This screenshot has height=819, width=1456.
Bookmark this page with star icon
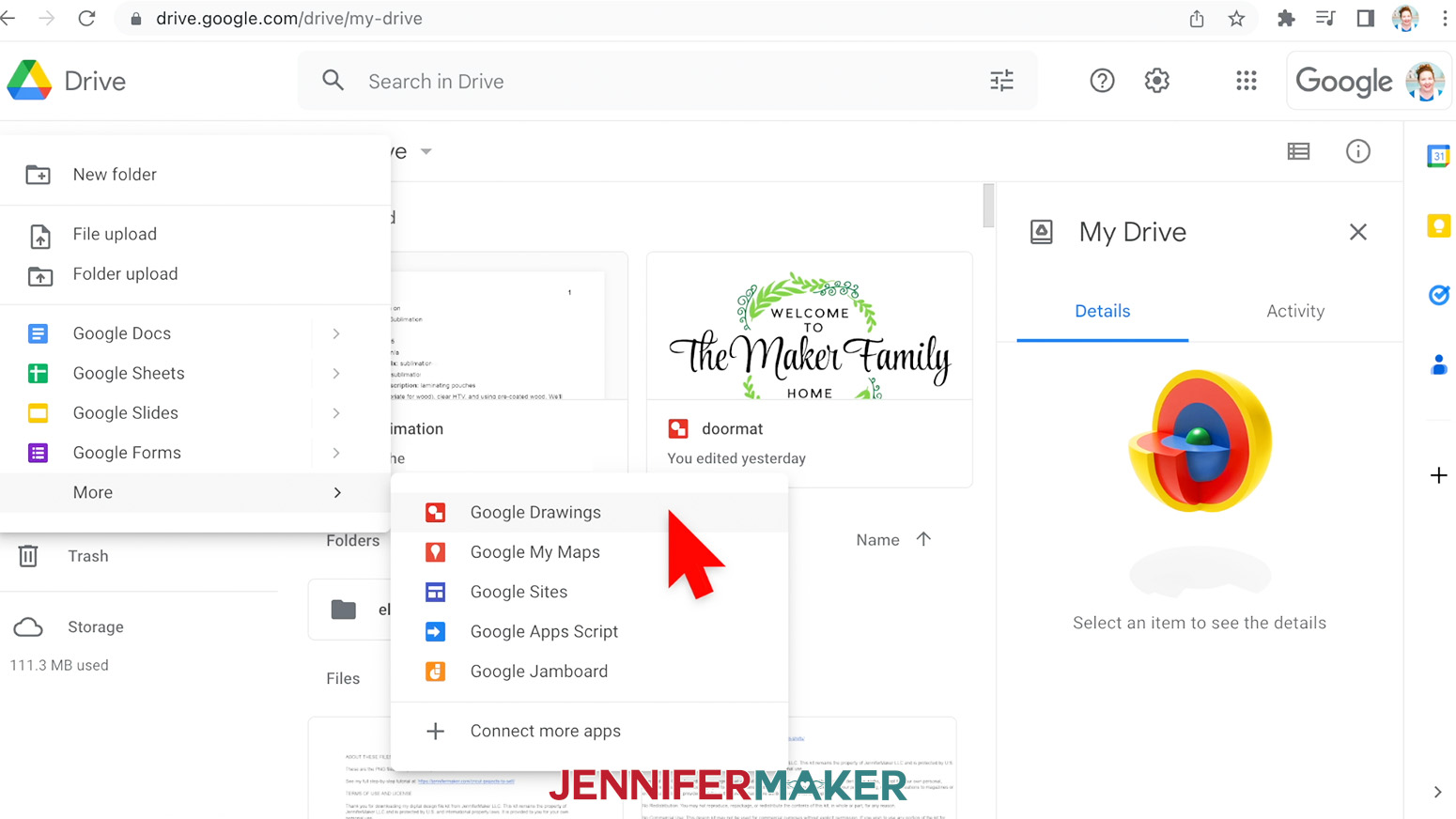1236,19
